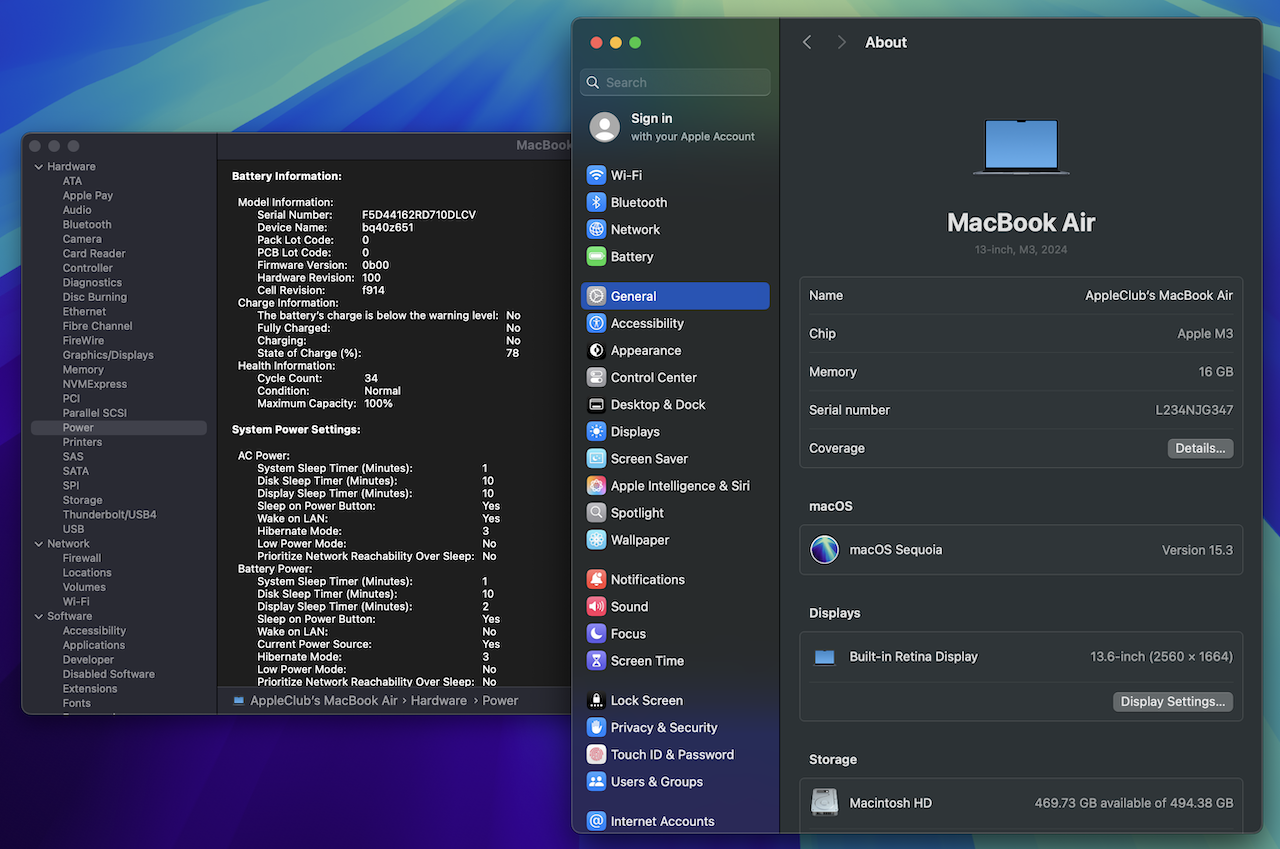This screenshot has width=1280, height=849.
Task: Select Storage in Hardware list
Action: (82, 500)
